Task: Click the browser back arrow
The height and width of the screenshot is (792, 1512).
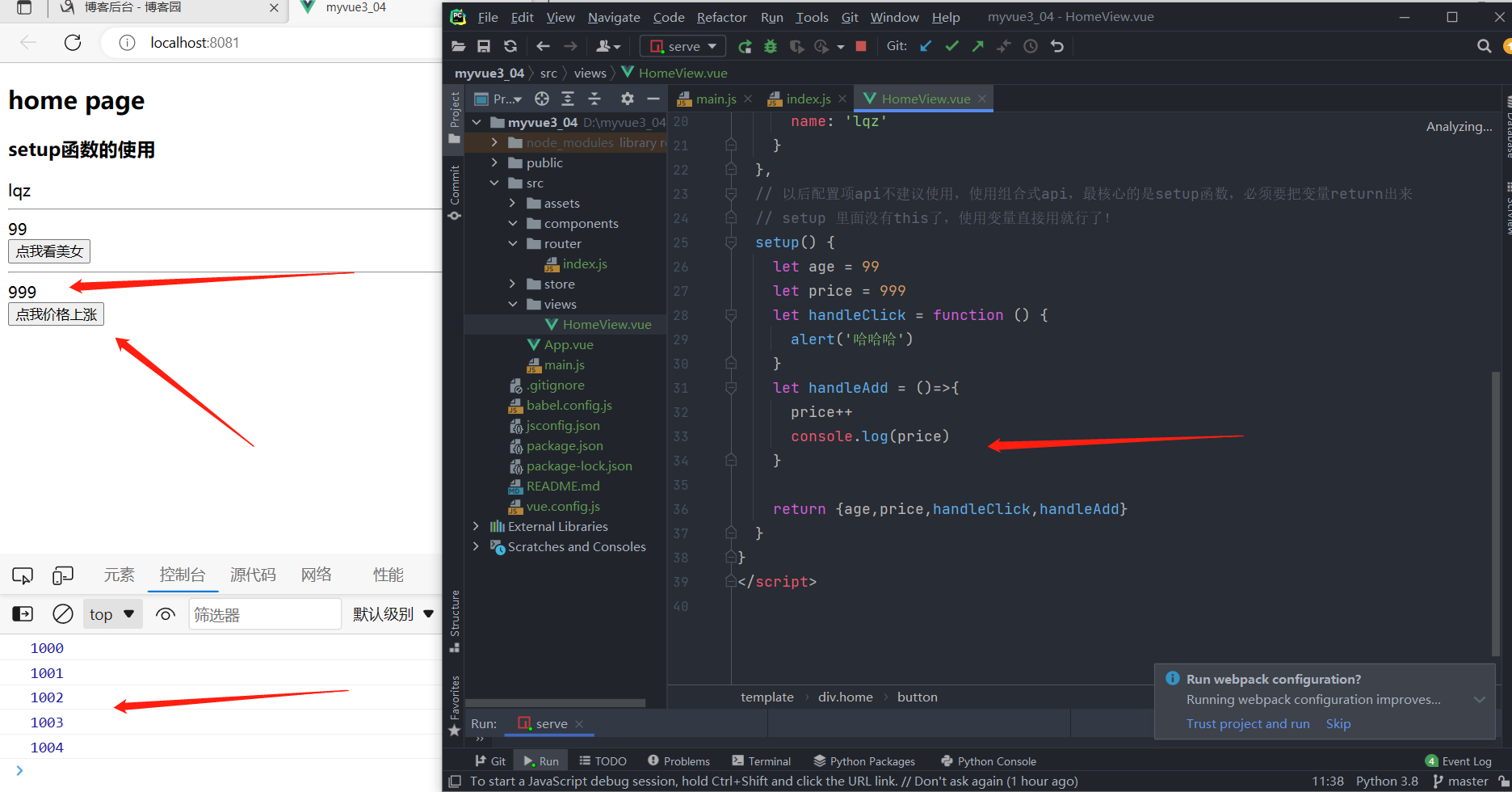Action: pos(28,43)
